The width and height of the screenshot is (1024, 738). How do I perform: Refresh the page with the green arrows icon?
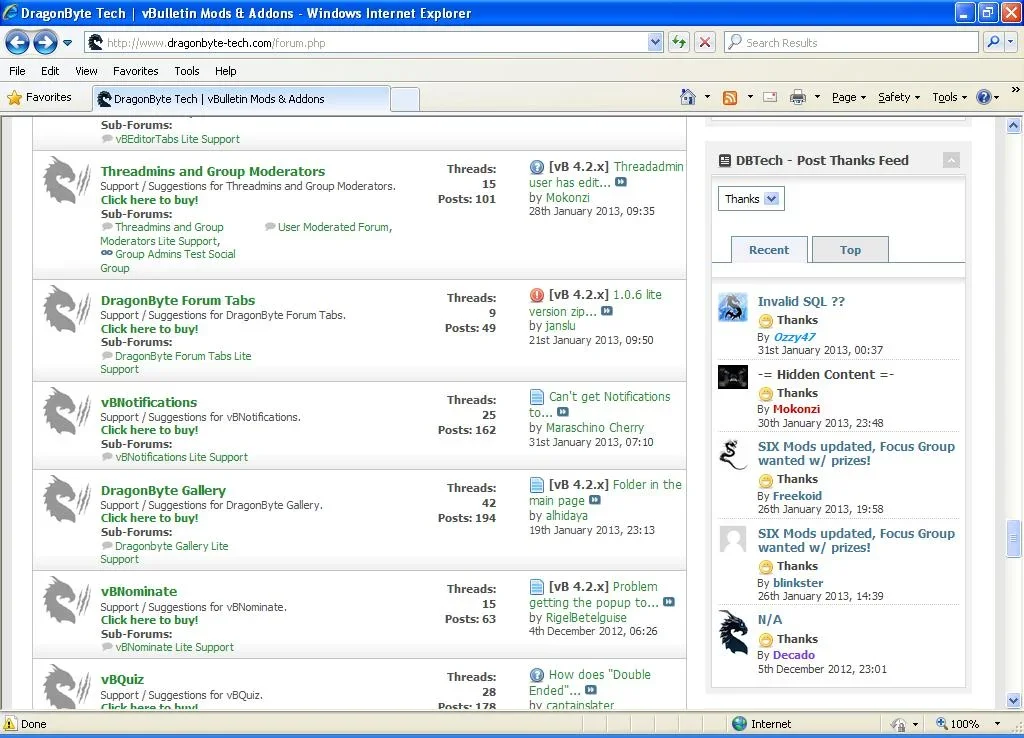pos(679,42)
